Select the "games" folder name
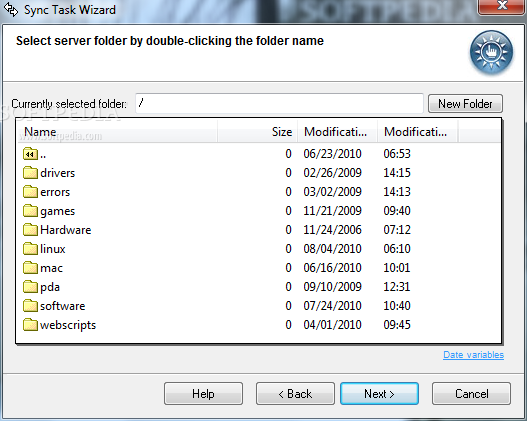Screen dimensions: 527x421 (x=57, y=211)
